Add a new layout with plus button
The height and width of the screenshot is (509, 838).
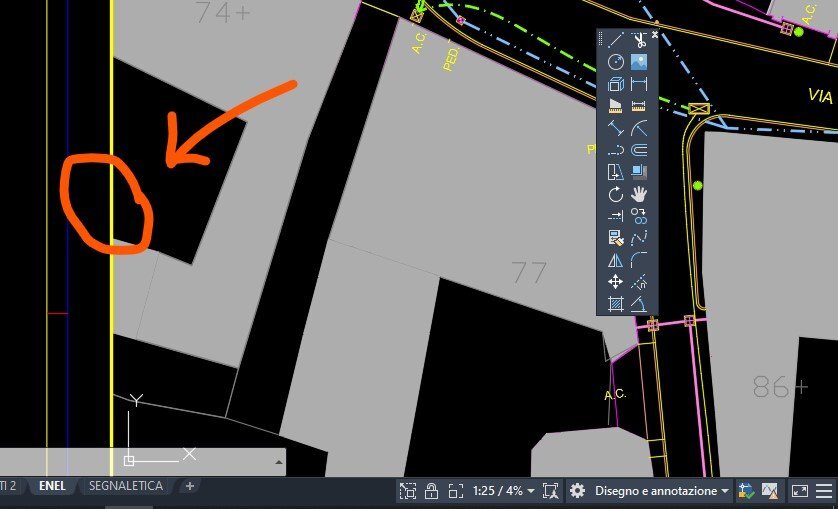click(x=189, y=486)
